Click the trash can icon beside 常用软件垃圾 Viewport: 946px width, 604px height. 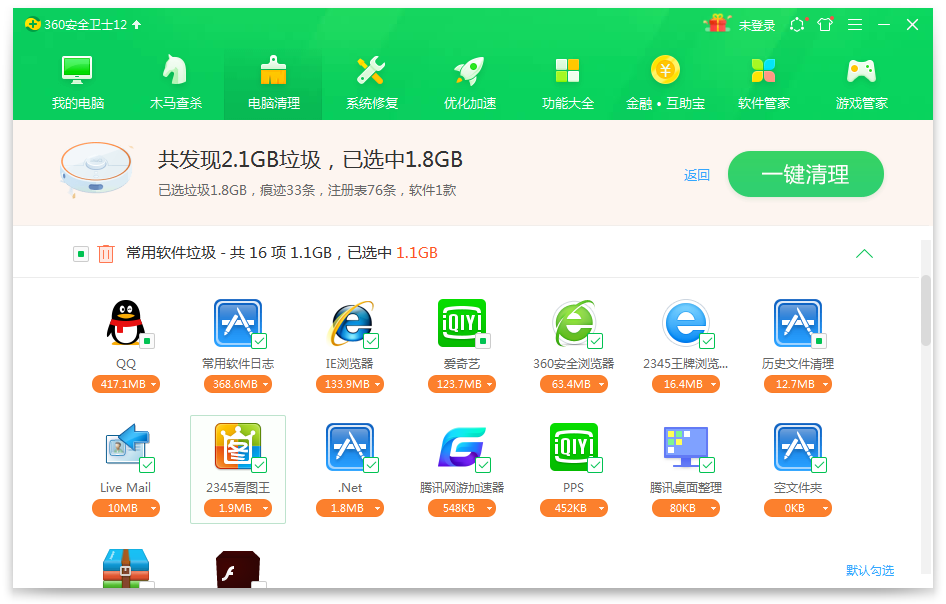coord(106,253)
